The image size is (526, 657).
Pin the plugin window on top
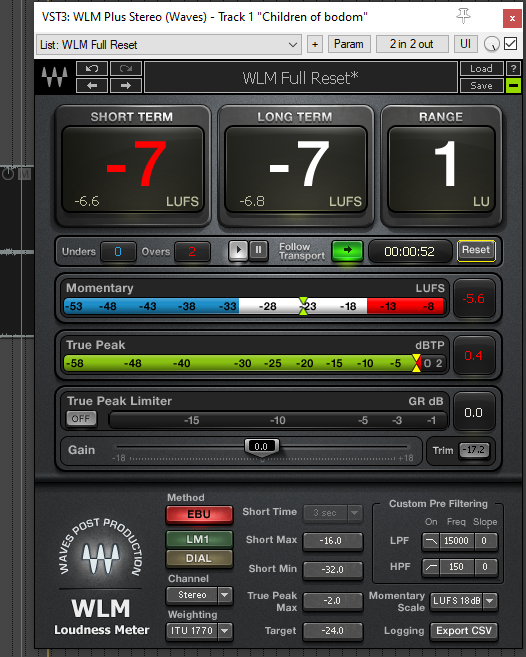coord(464,17)
